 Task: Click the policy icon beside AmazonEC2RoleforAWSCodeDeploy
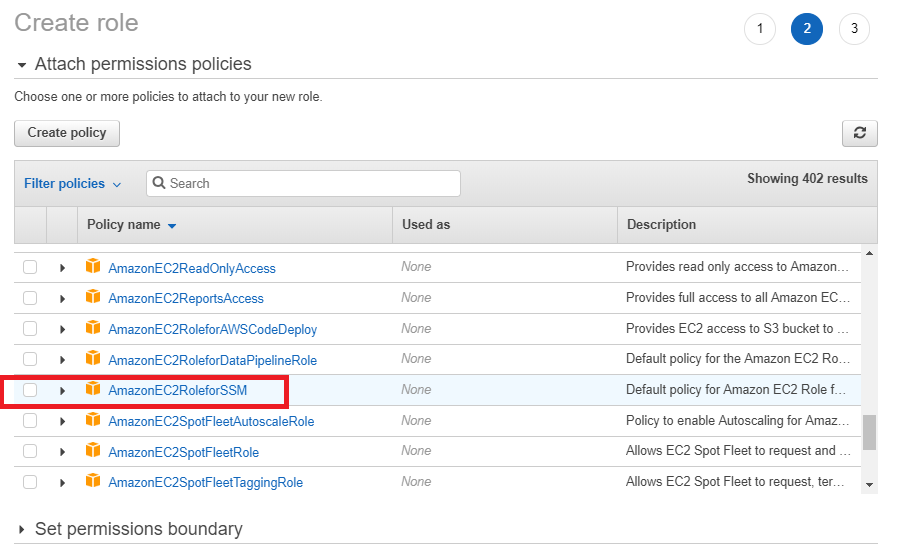[x=93, y=328]
